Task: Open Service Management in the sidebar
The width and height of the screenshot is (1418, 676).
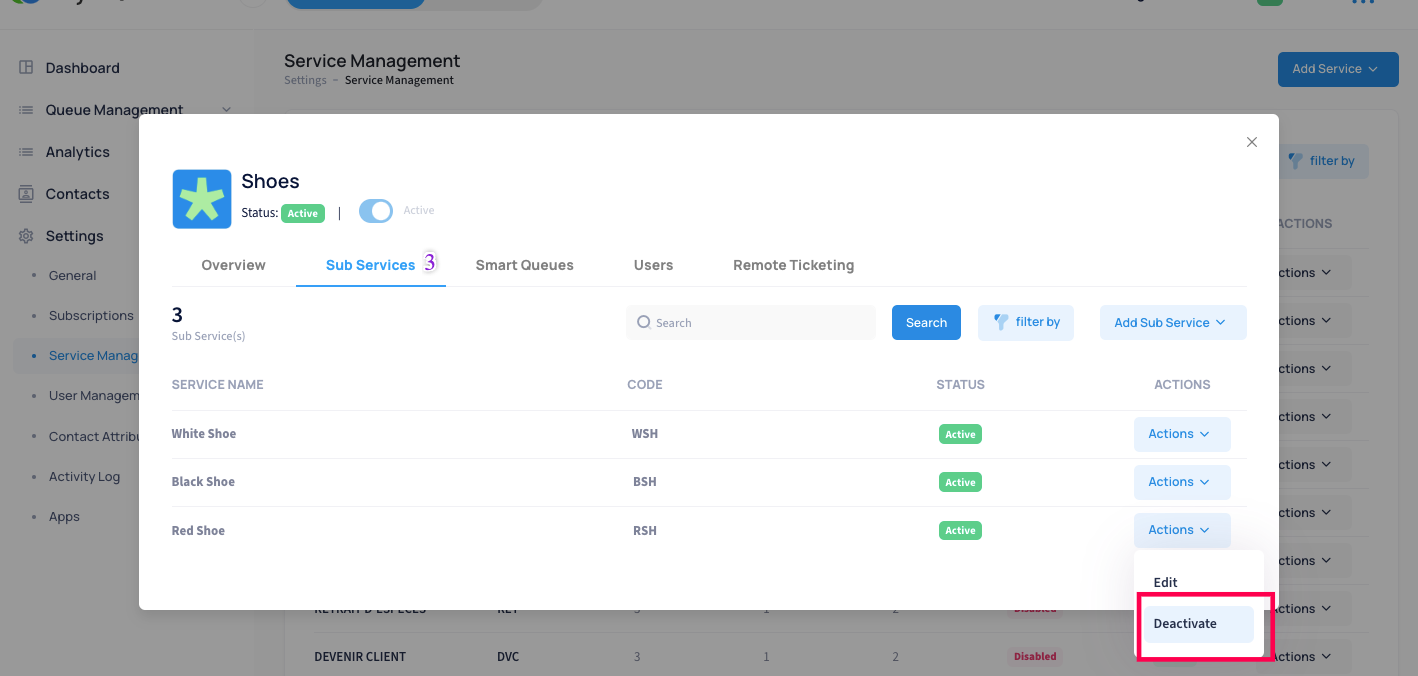Action: [x=94, y=356]
